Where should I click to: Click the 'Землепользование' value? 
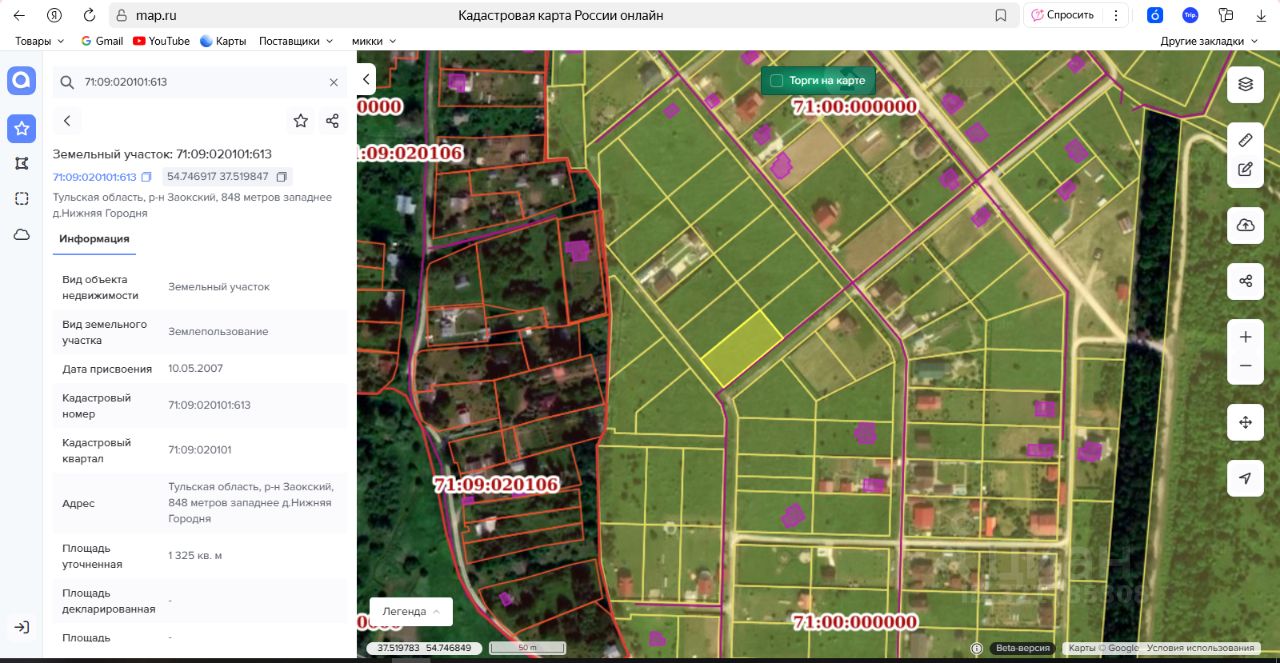(x=218, y=331)
